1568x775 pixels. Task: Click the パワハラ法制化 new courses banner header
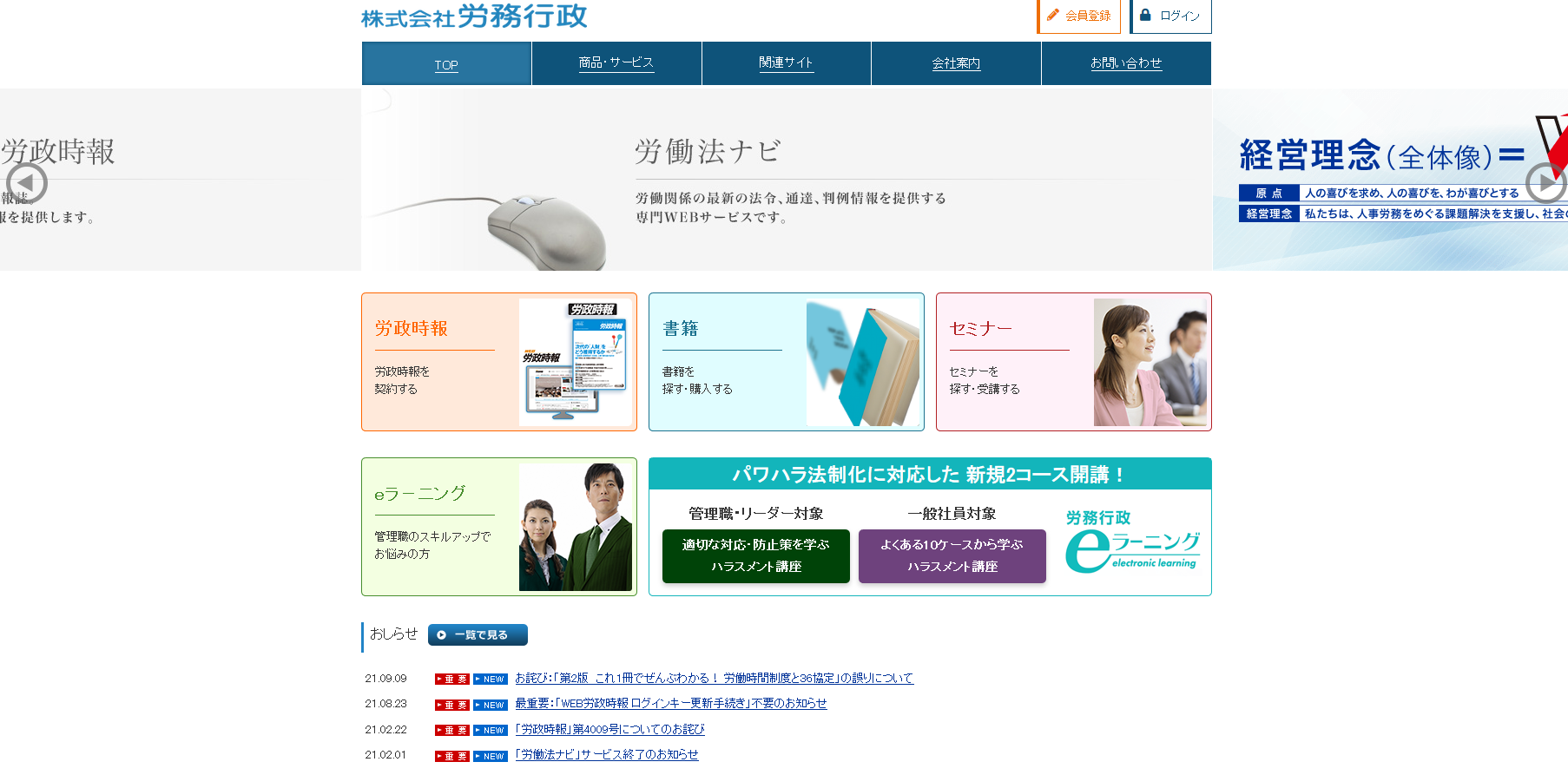click(x=930, y=474)
